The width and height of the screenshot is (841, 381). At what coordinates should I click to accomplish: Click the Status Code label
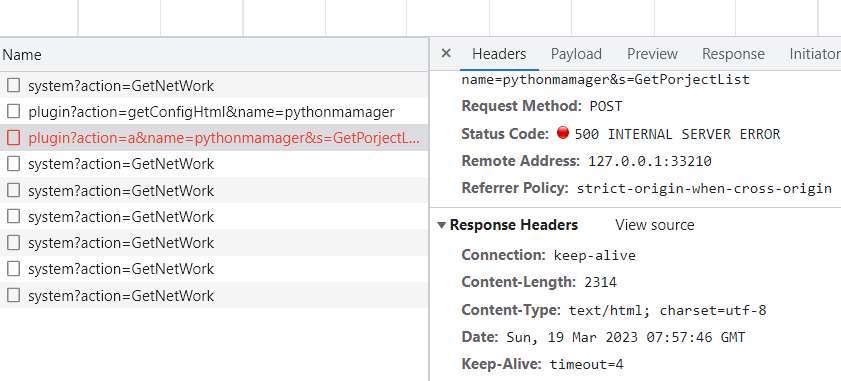pos(505,134)
